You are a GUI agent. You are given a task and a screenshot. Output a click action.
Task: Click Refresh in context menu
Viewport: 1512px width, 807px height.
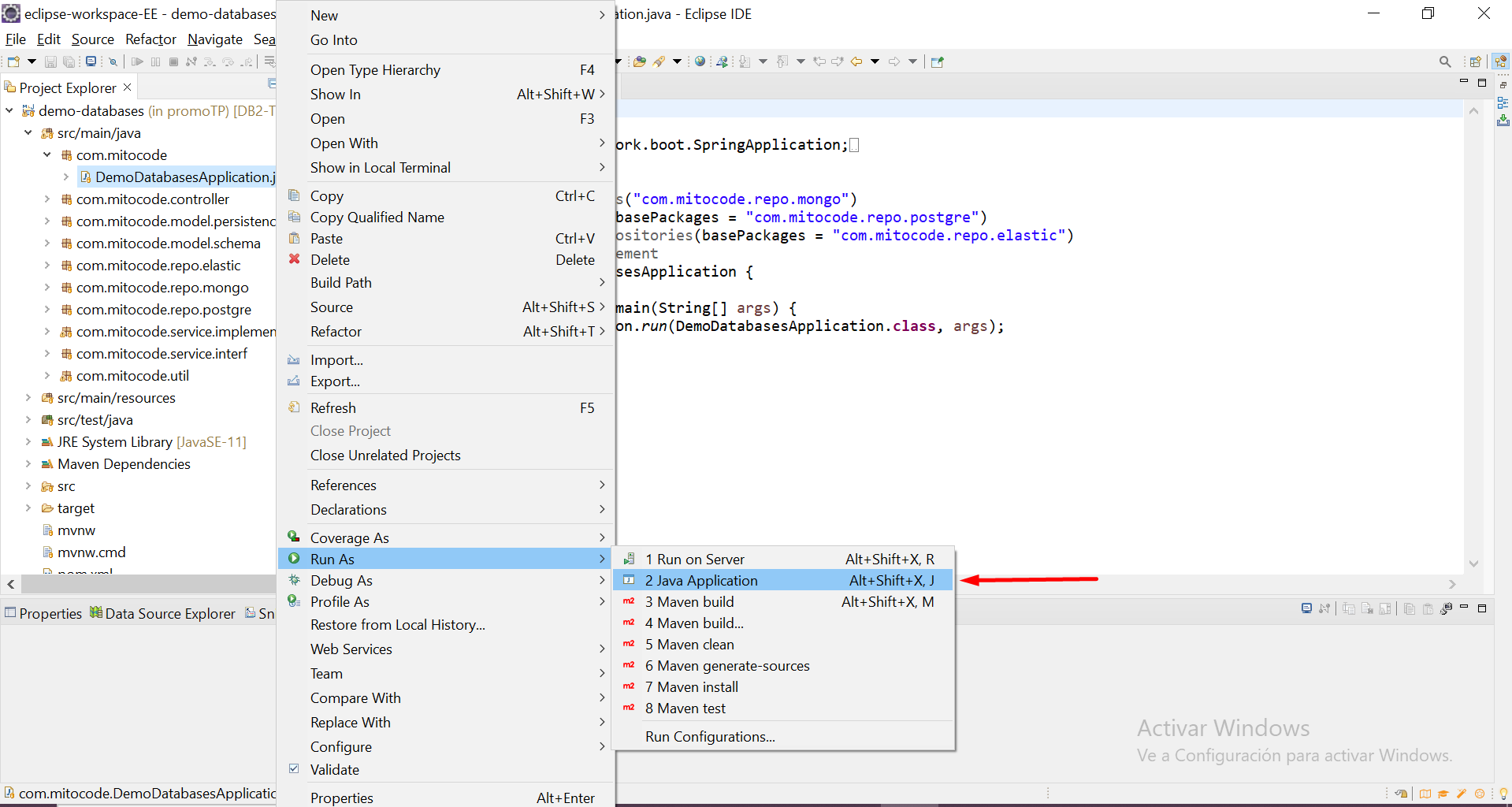coord(445,407)
